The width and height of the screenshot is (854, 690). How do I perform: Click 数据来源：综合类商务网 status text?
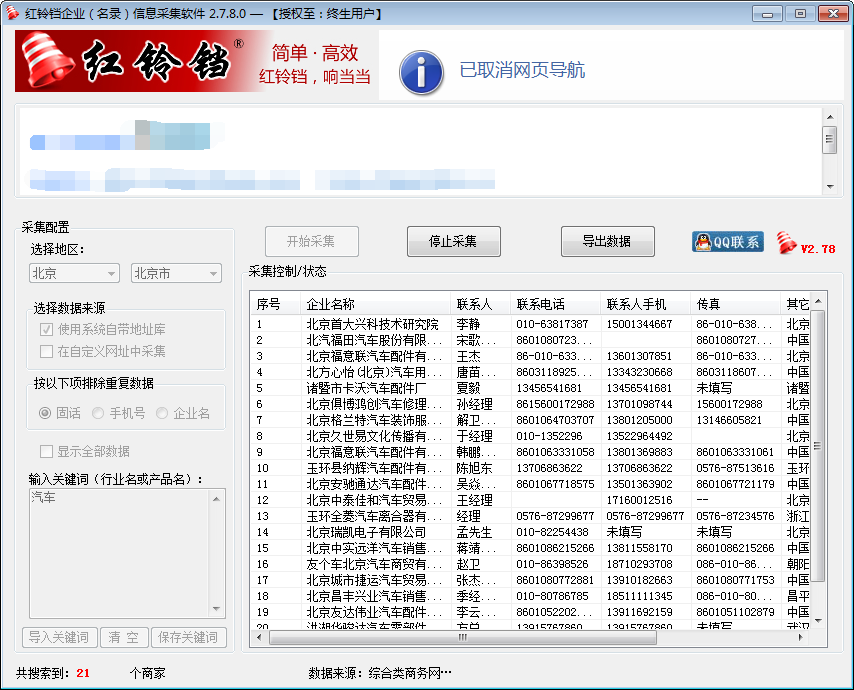pyautogui.click(x=380, y=673)
